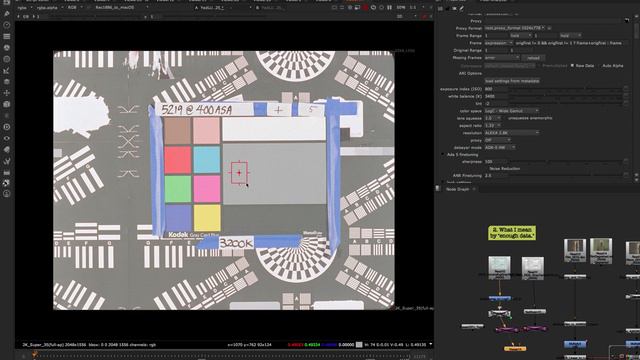Open the rgba.alpha channel dropdown
This screenshot has height=360, width=640.
click(x=49, y=8)
